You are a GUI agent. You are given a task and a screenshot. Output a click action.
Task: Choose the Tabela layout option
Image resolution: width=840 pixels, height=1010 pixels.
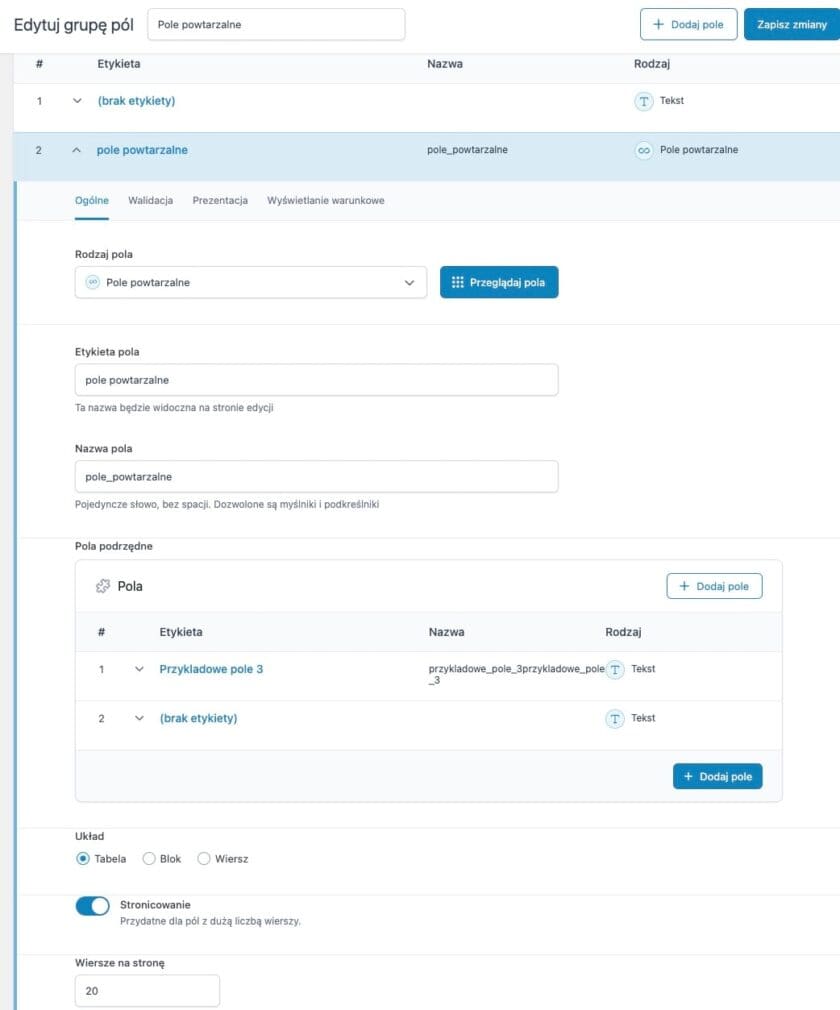coord(83,858)
